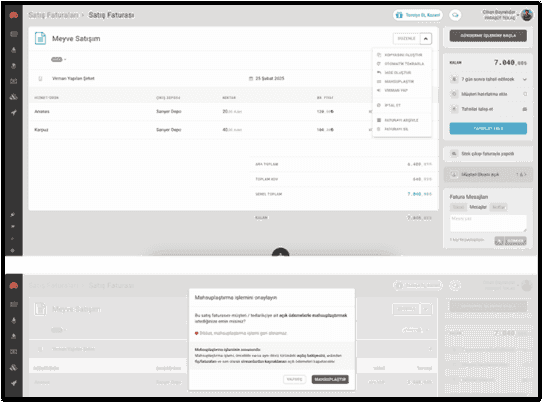Click the message text area
Screen dimensions: 542x402
tap(488, 223)
